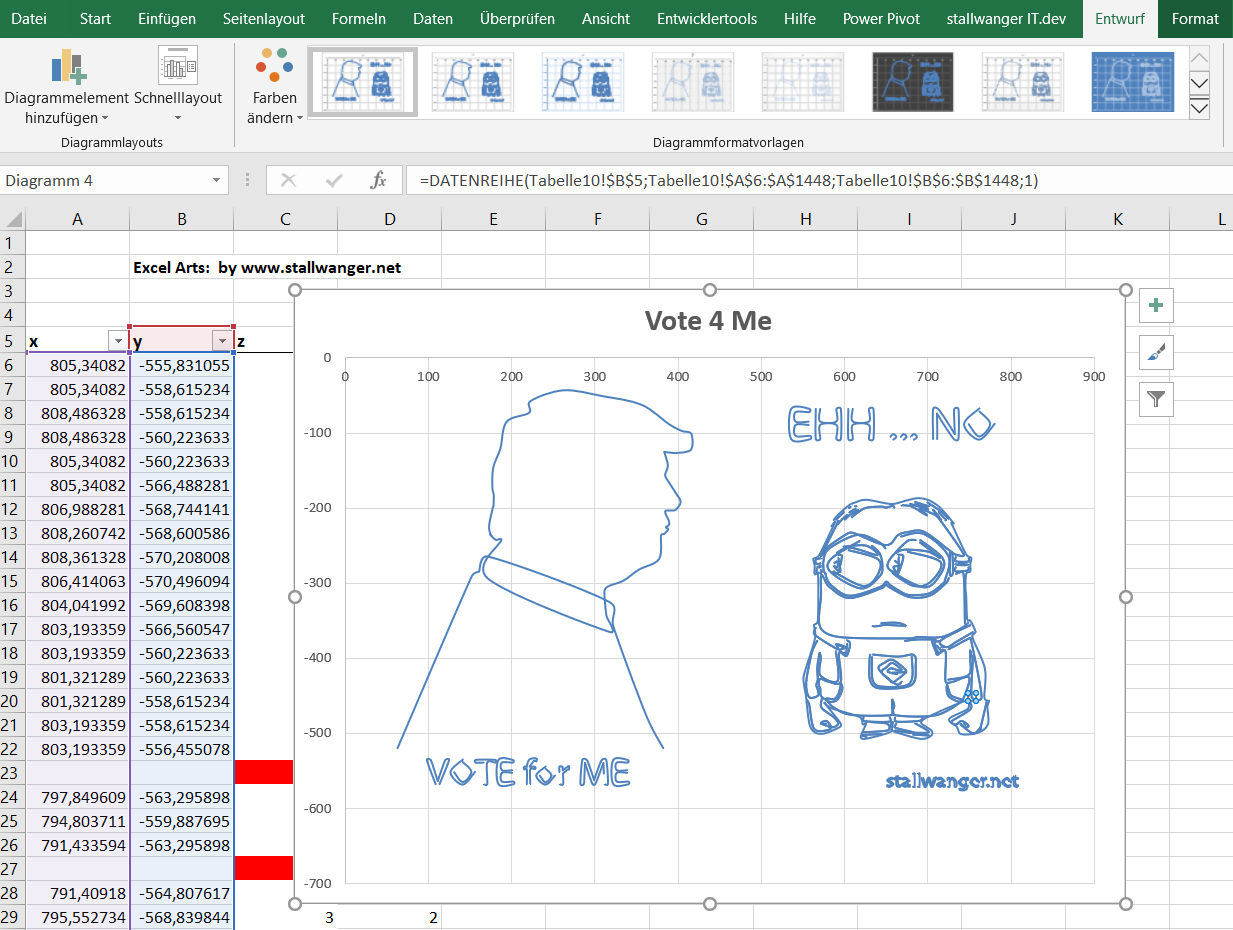Viewport: 1233px width, 930px height.
Task: Click the red cell in row 23
Action: click(x=264, y=772)
